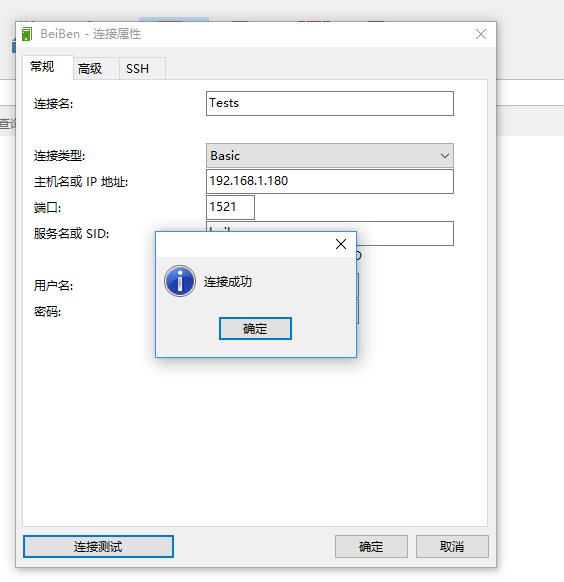Click the BeiBen green app icon in title bar
The width and height of the screenshot is (564, 582).
pos(27,34)
